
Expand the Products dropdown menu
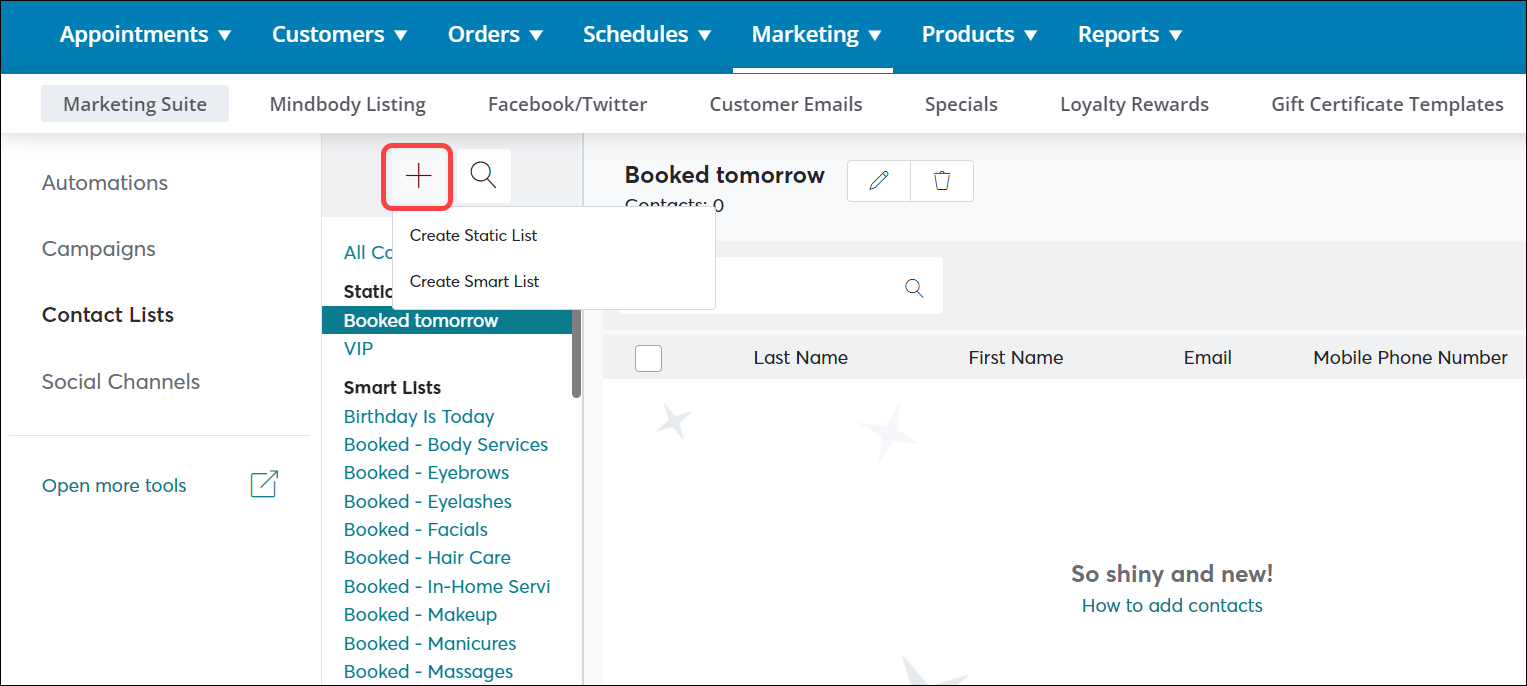pos(980,35)
